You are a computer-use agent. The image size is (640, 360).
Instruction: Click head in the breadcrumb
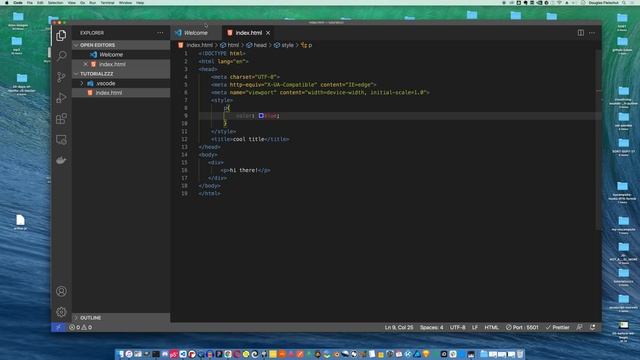[x=260, y=45]
